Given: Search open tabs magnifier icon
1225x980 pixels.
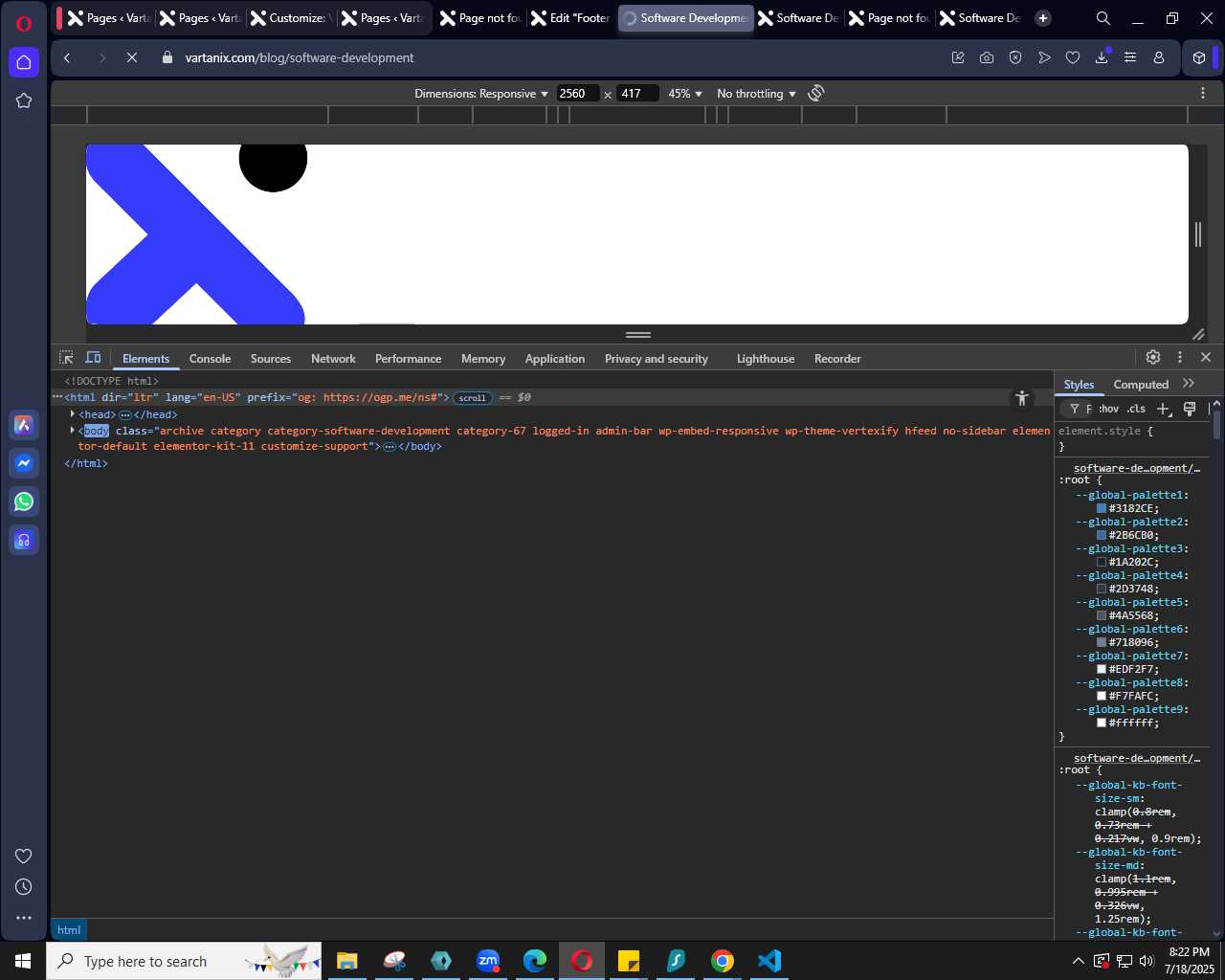Looking at the screenshot, I should (1103, 18).
